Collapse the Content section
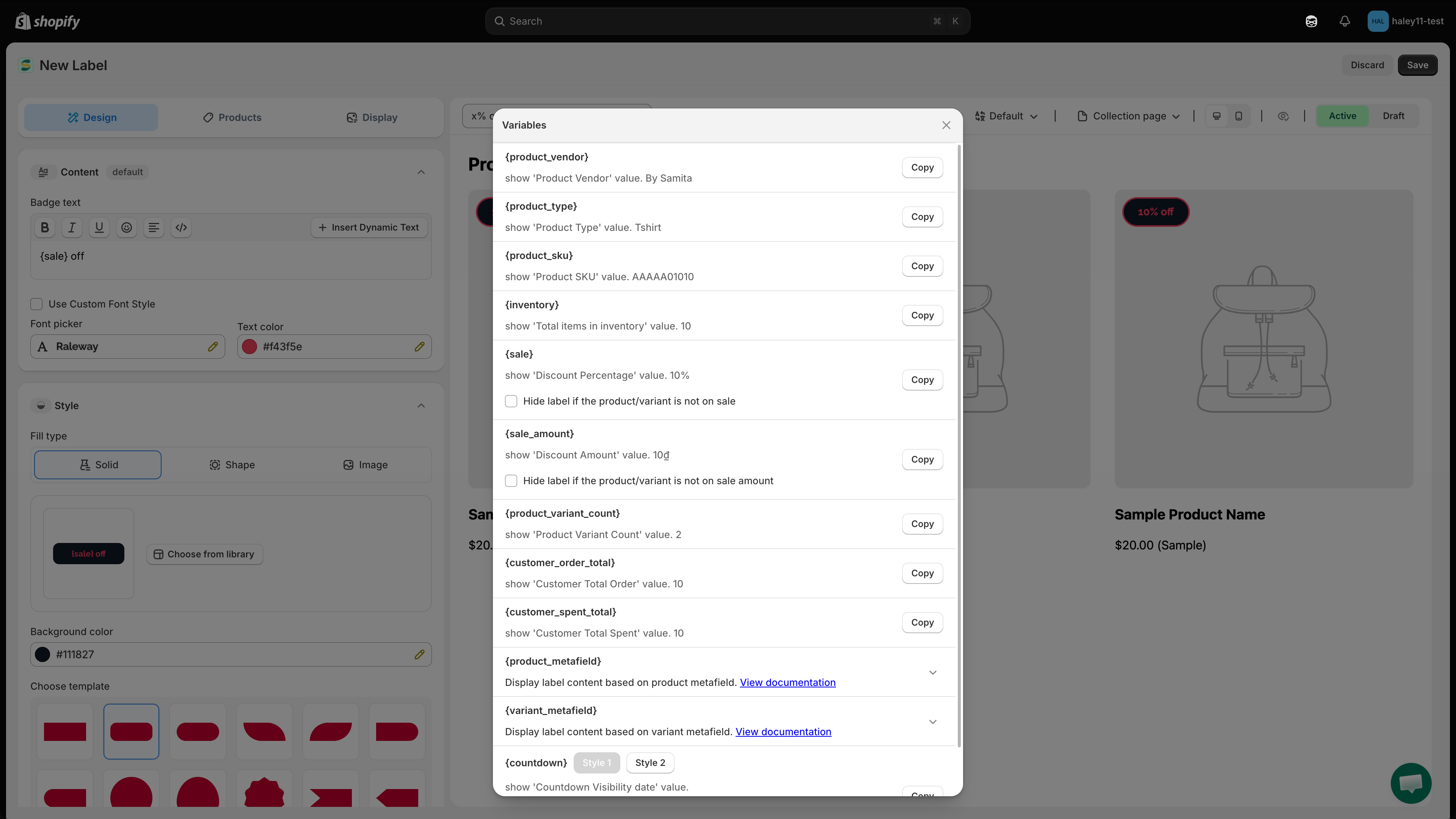 (421, 172)
